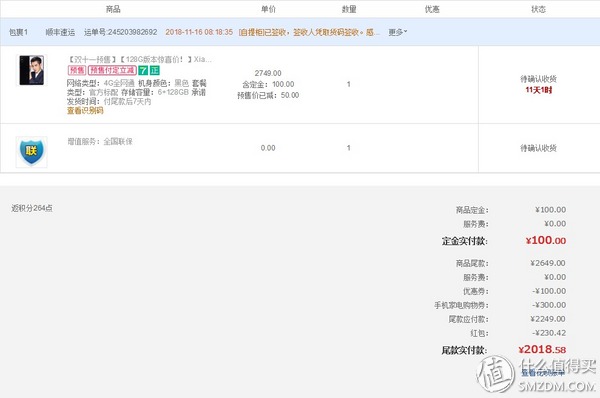Click the 待确认收货 status of the phone row
Image resolution: width=600 pixels, height=398 pixels.
click(x=538, y=79)
